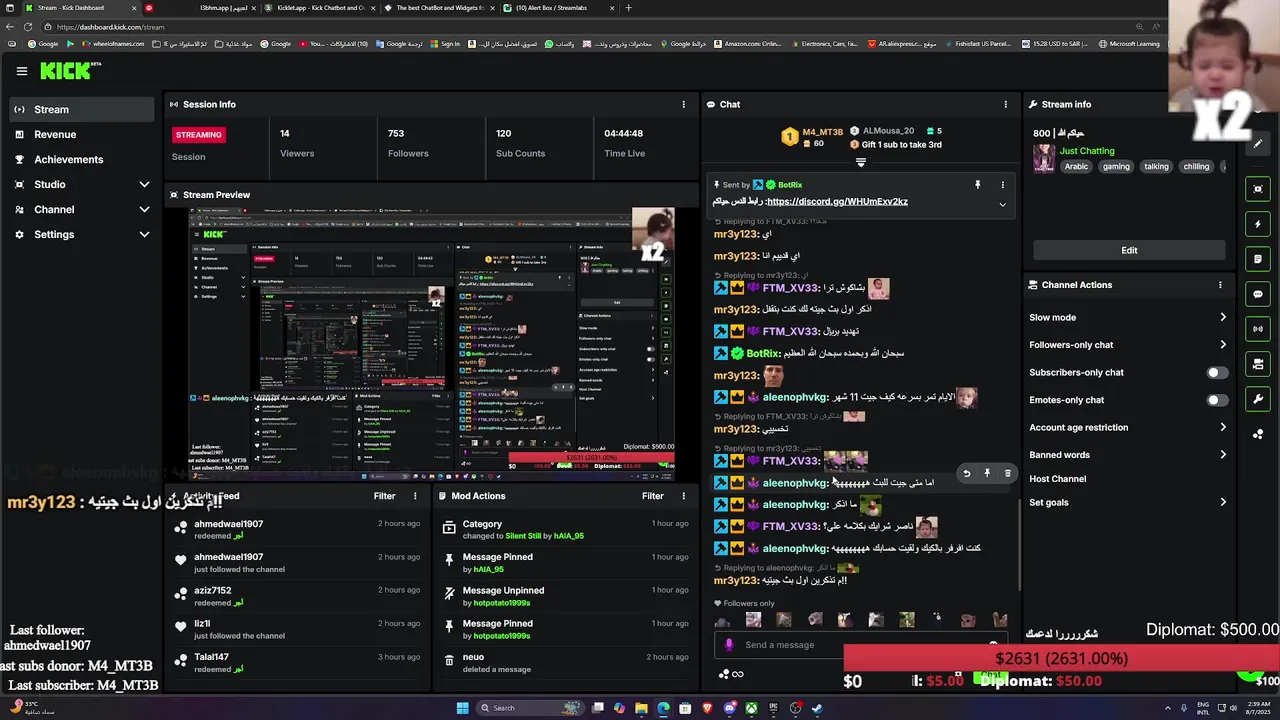Screen dimensions: 1280x720
Task: Click the Windows Start button
Action: click(462, 708)
